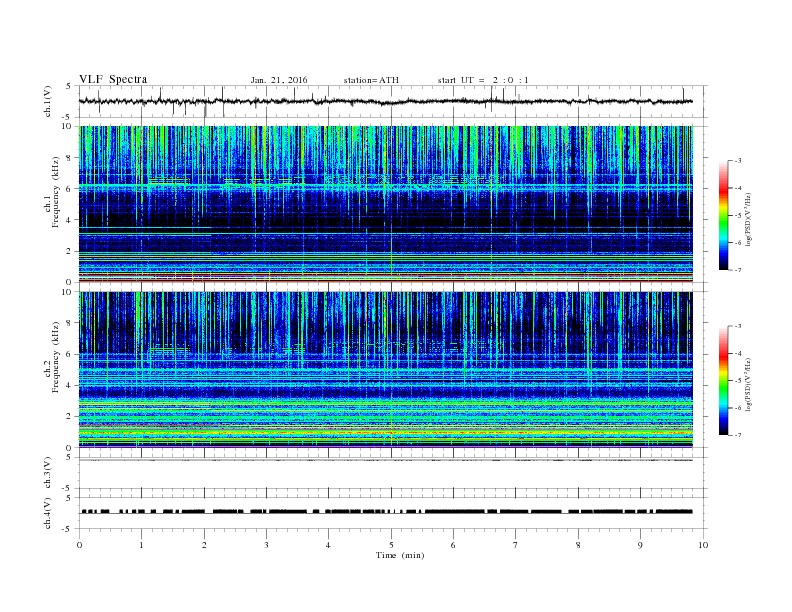The width and height of the screenshot is (792, 612).
Task: Click the "VLF Spectra" plot title
Action: click(x=113, y=79)
